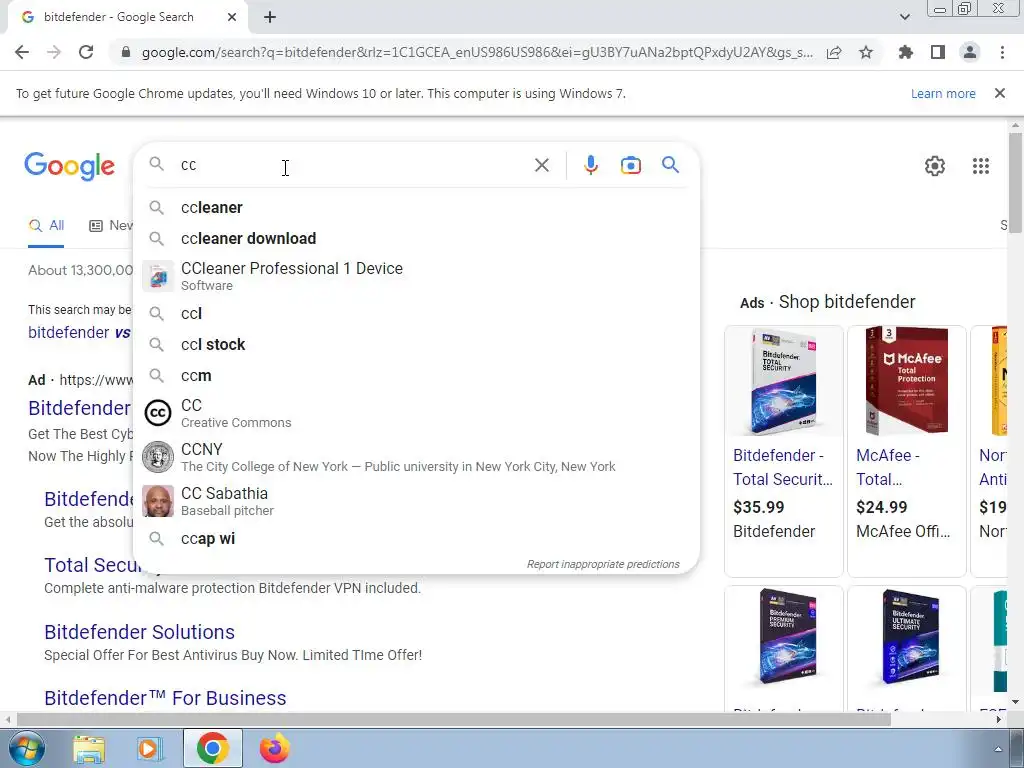Reload the current page
1024x768 pixels.
(x=86, y=52)
